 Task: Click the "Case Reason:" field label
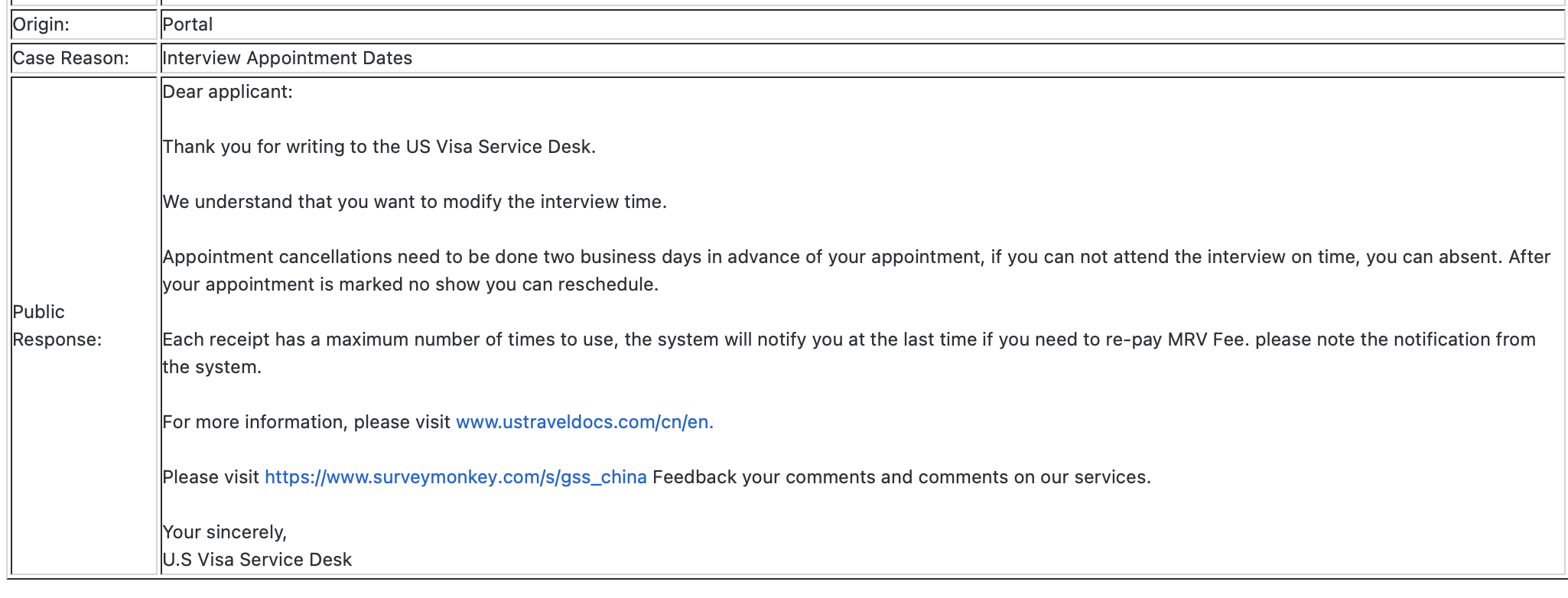[x=70, y=58]
